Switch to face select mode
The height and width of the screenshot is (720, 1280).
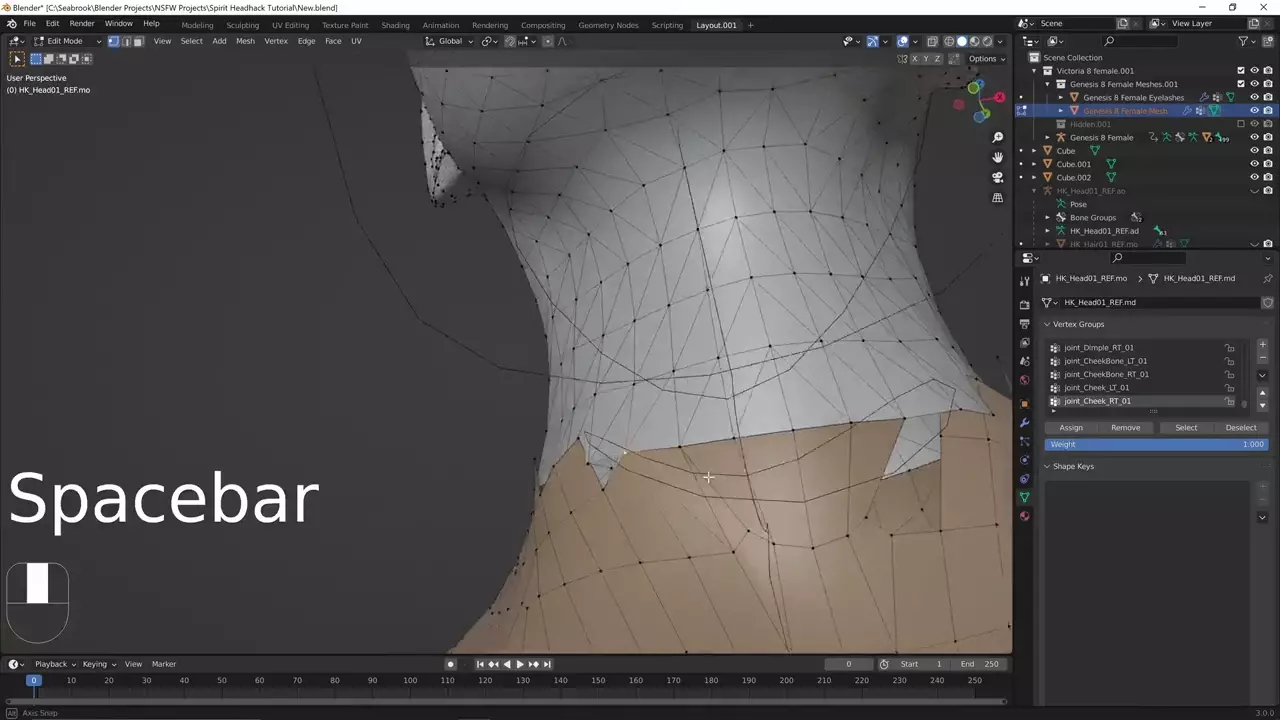[x=138, y=41]
